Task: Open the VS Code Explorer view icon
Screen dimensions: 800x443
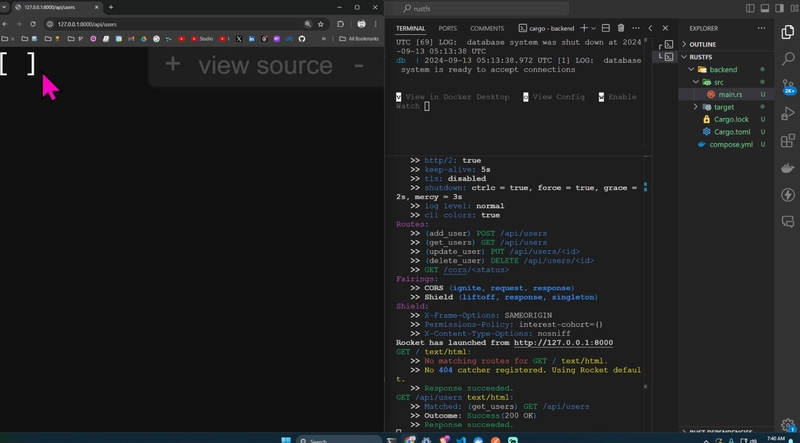Action: coord(788,32)
